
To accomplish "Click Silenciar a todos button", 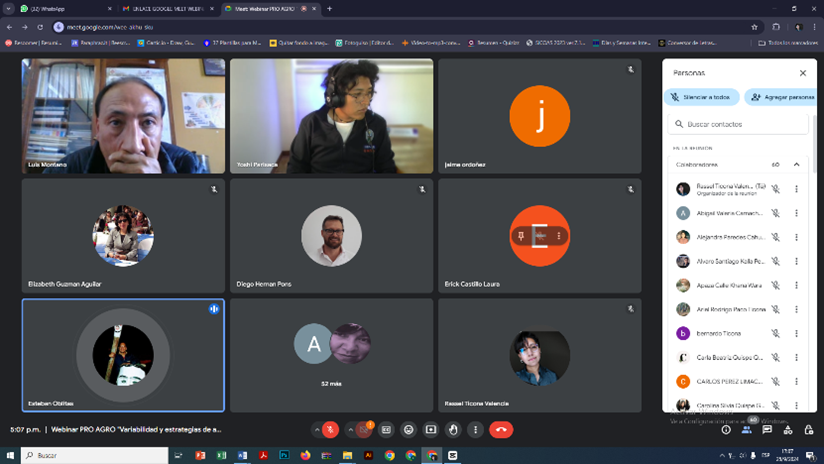I will tap(702, 97).
